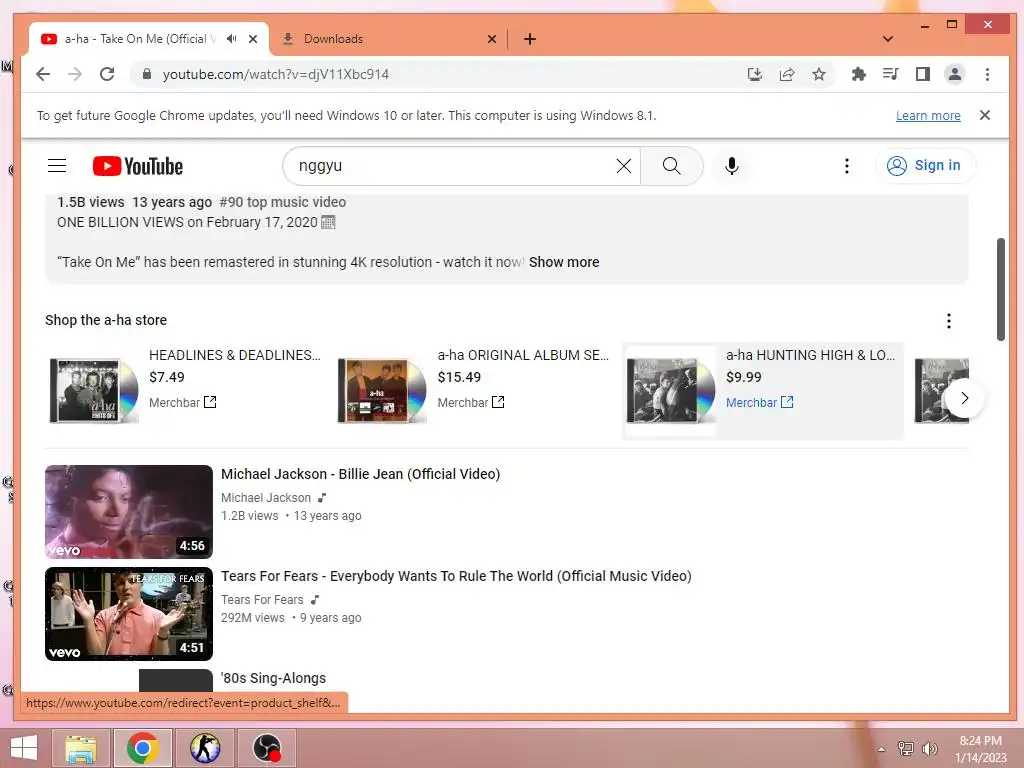Open HEADLINES & DEADLINES product title
Screen dimensions: 1024x768
point(234,355)
